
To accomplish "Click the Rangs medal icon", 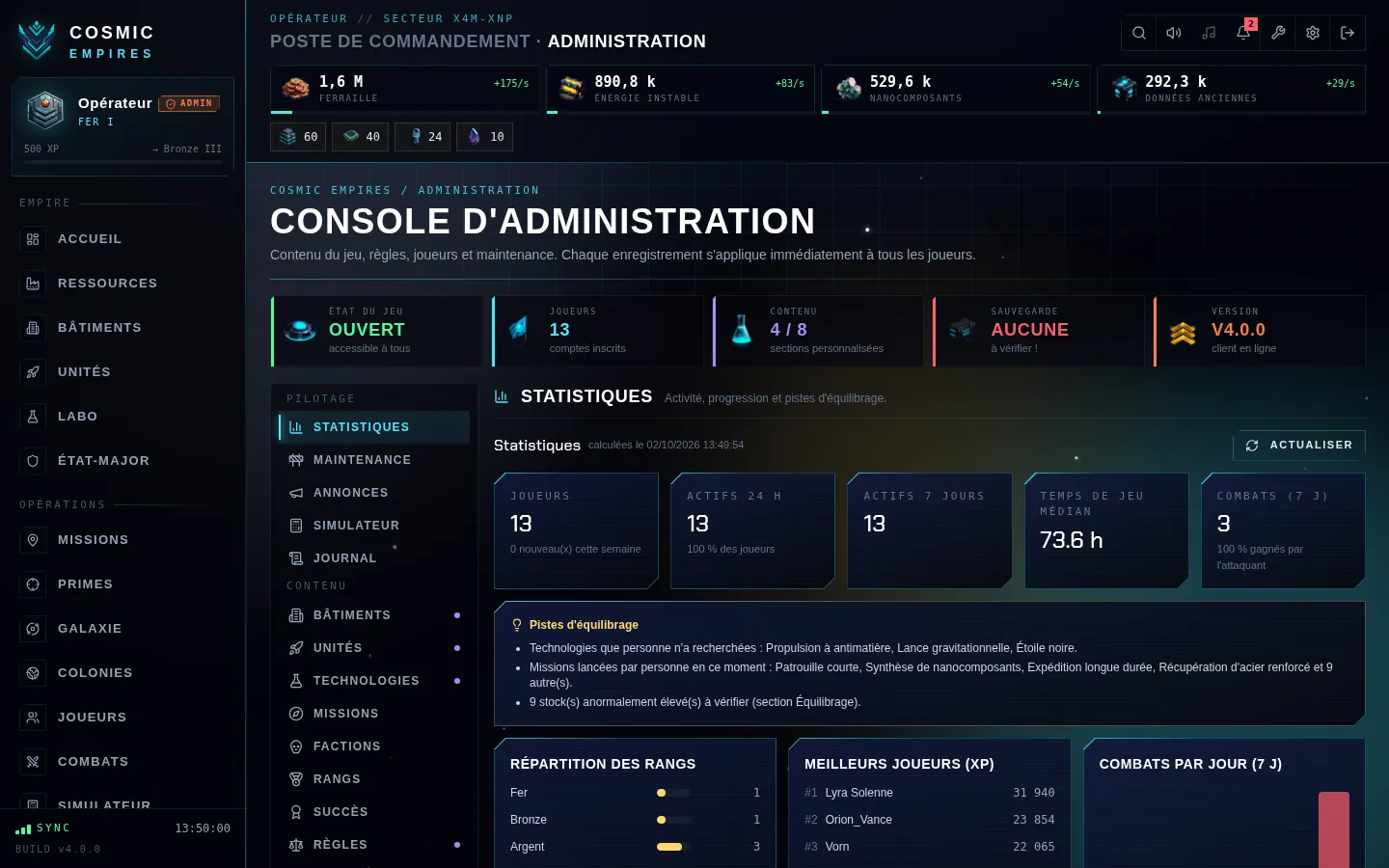I will coord(296,779).
